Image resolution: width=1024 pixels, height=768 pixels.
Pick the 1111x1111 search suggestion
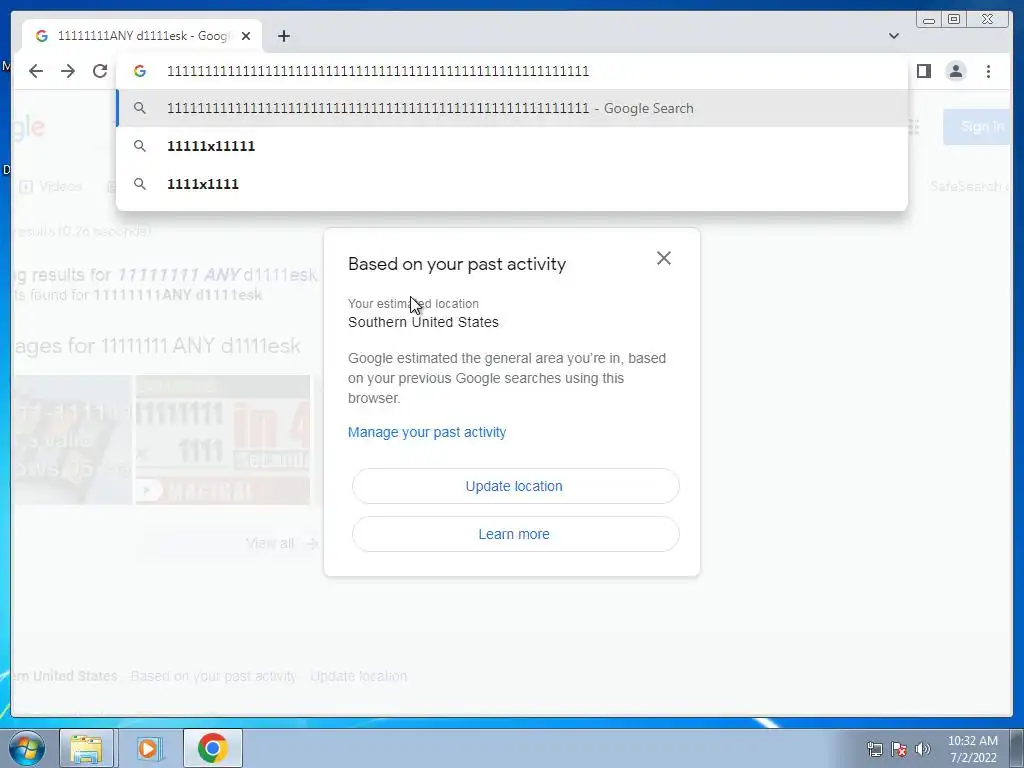tap(512, 184)
